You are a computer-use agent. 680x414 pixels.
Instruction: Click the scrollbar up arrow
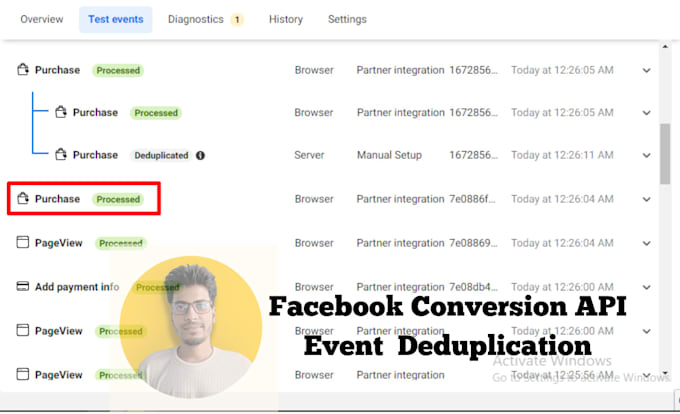[665, 46]
